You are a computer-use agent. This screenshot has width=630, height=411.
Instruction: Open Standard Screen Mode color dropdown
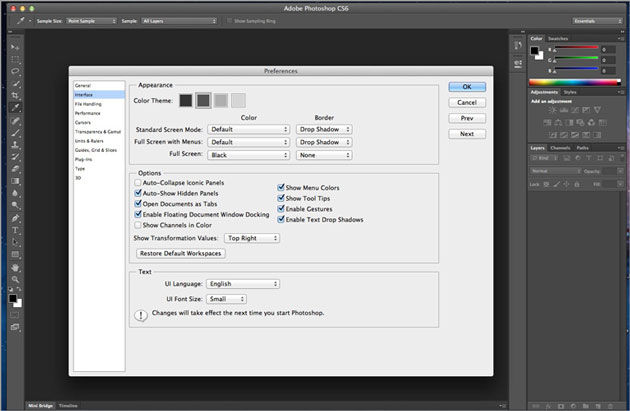point(248,129)
